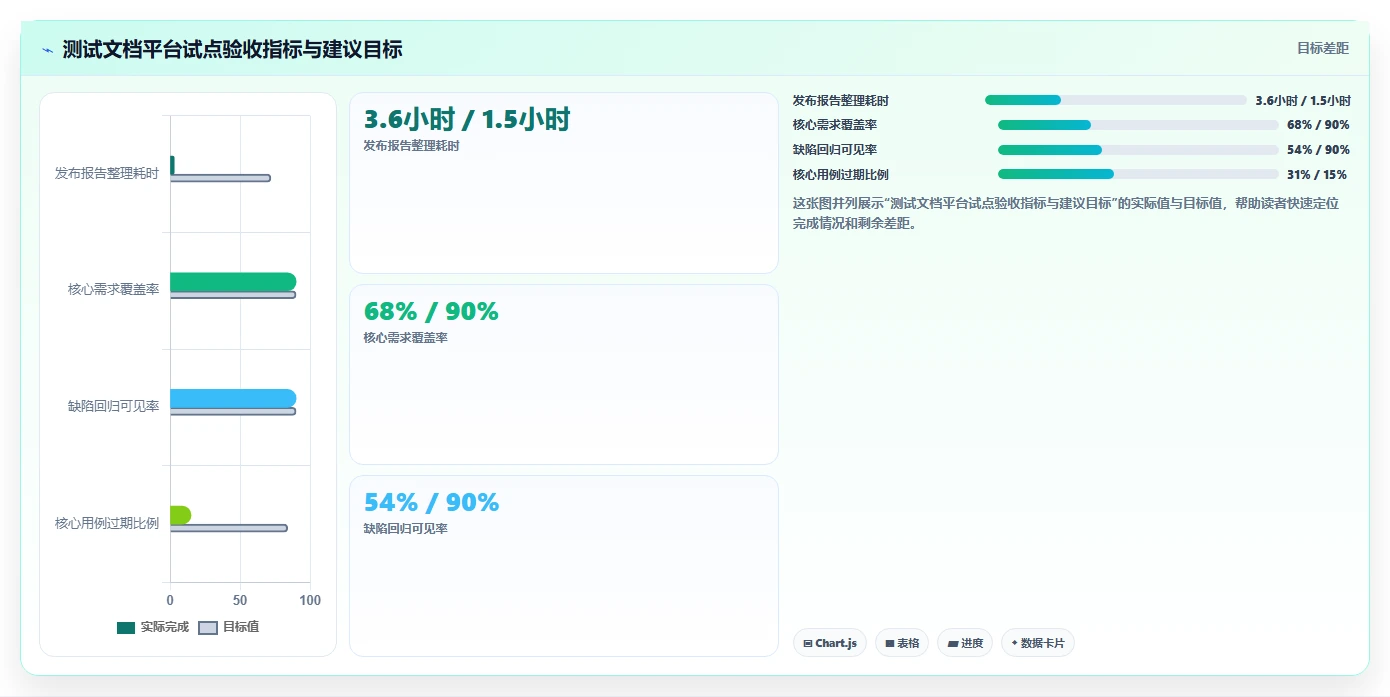1390x697 pixels.
Task: Click the blue 缺陷回归可见率 actual bar in chart
Action: point(233,399)
